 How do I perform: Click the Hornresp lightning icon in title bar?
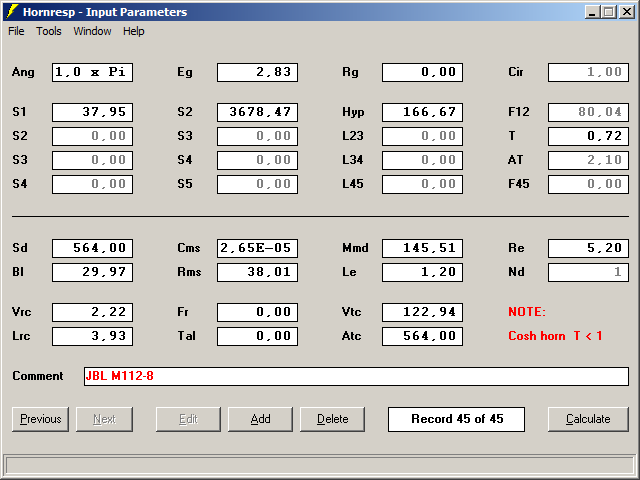point(13,12)
